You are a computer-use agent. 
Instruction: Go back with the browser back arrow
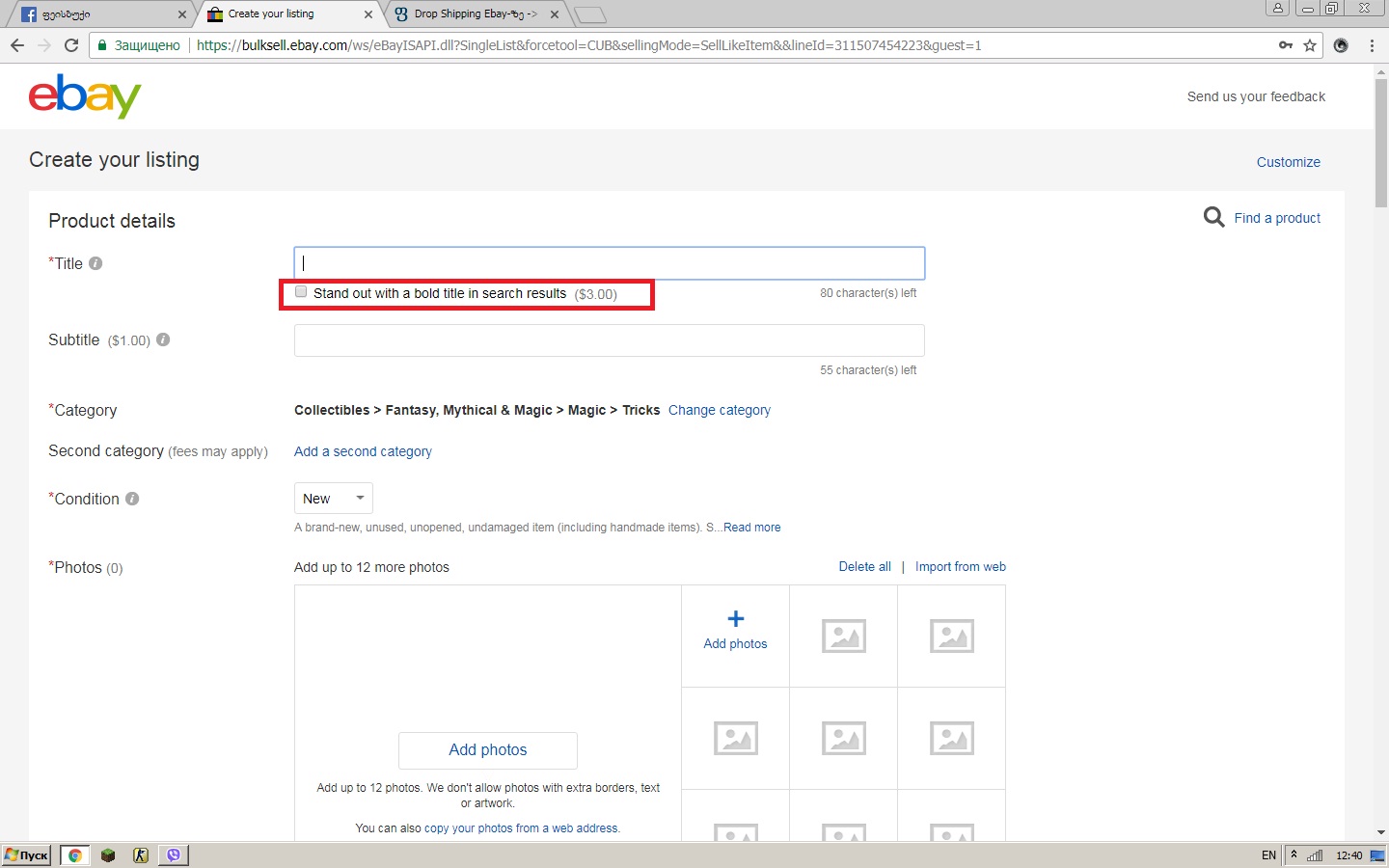pyautogui.click(x=17, y=45)
